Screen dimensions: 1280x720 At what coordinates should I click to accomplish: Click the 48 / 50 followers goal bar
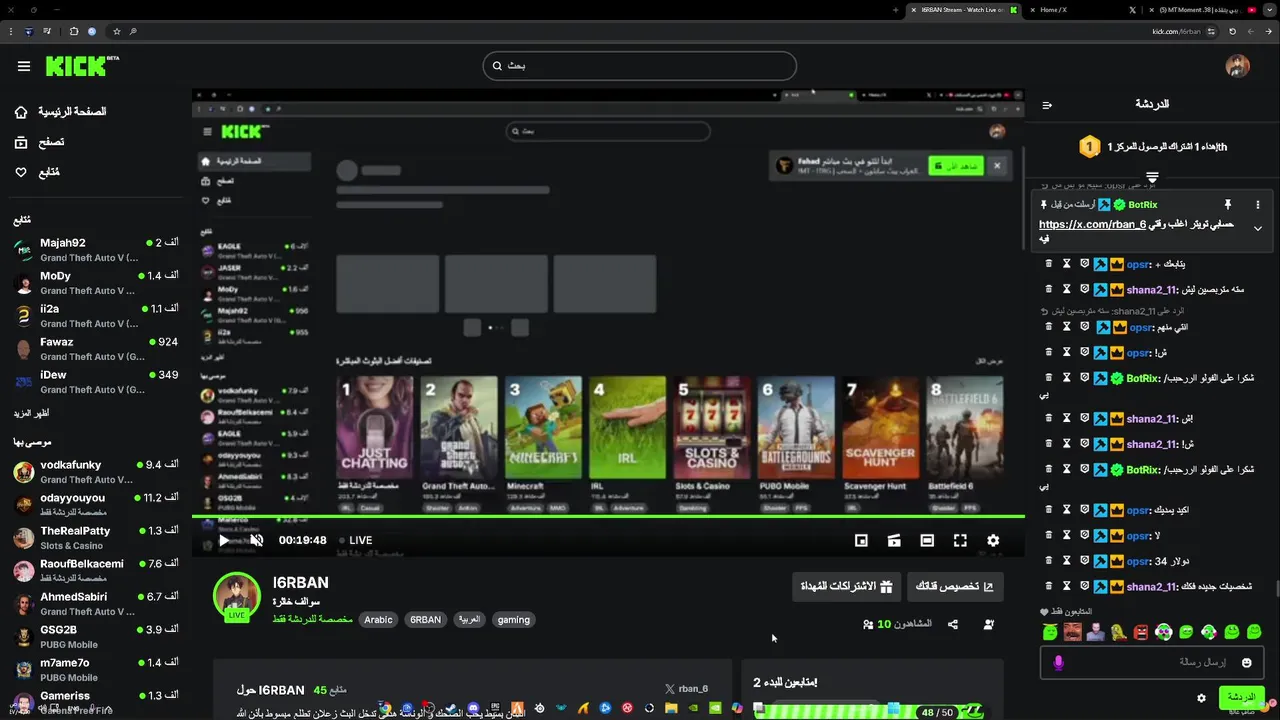tap(868, 712)
